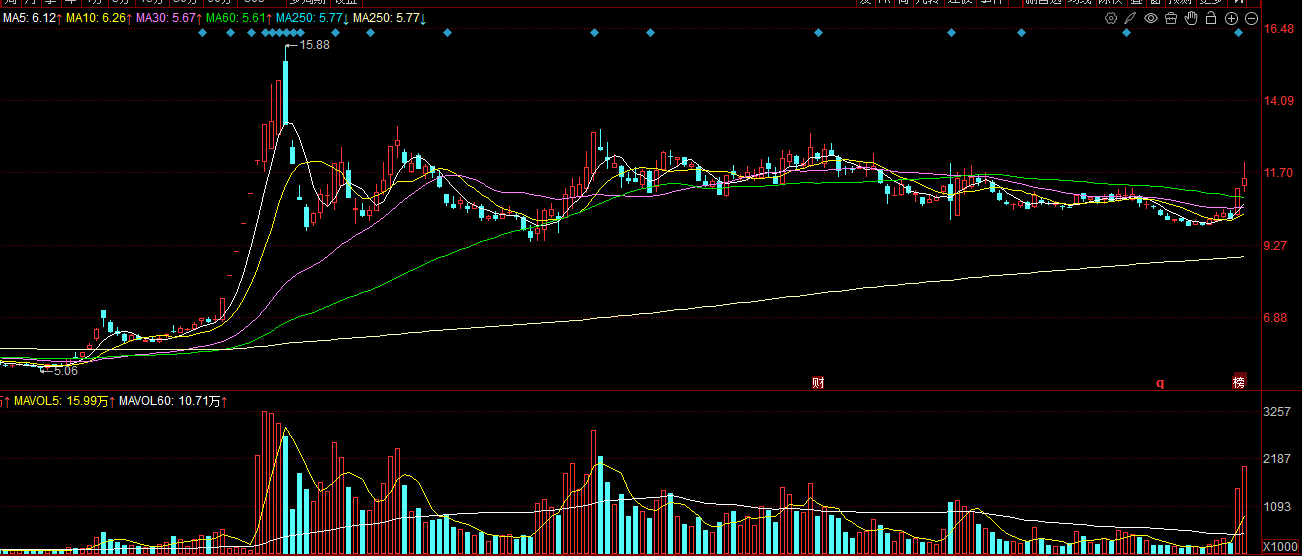Click the 1093 volume axis label
This screenshot has height=556, width=1302.
pos(1279,507)
